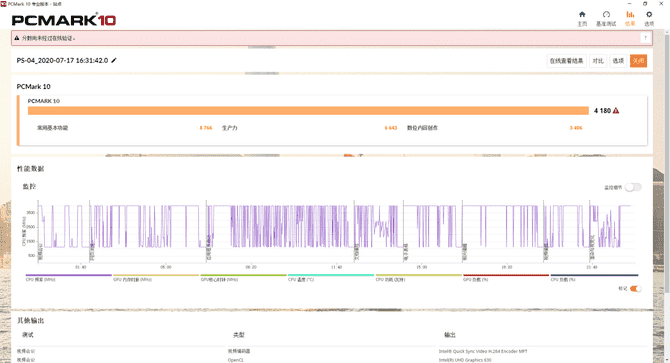Toggle the dark CPU 负载 (%) legend

click(x=594, y=278)
